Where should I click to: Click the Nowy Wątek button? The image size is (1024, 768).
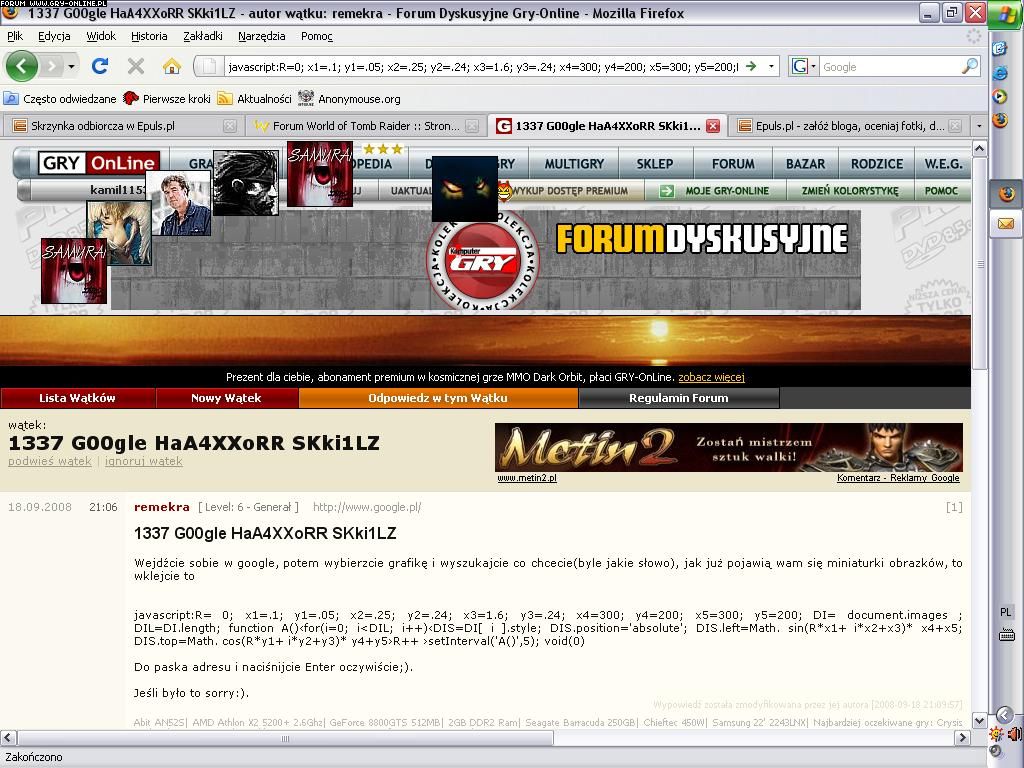coord(227,398)
